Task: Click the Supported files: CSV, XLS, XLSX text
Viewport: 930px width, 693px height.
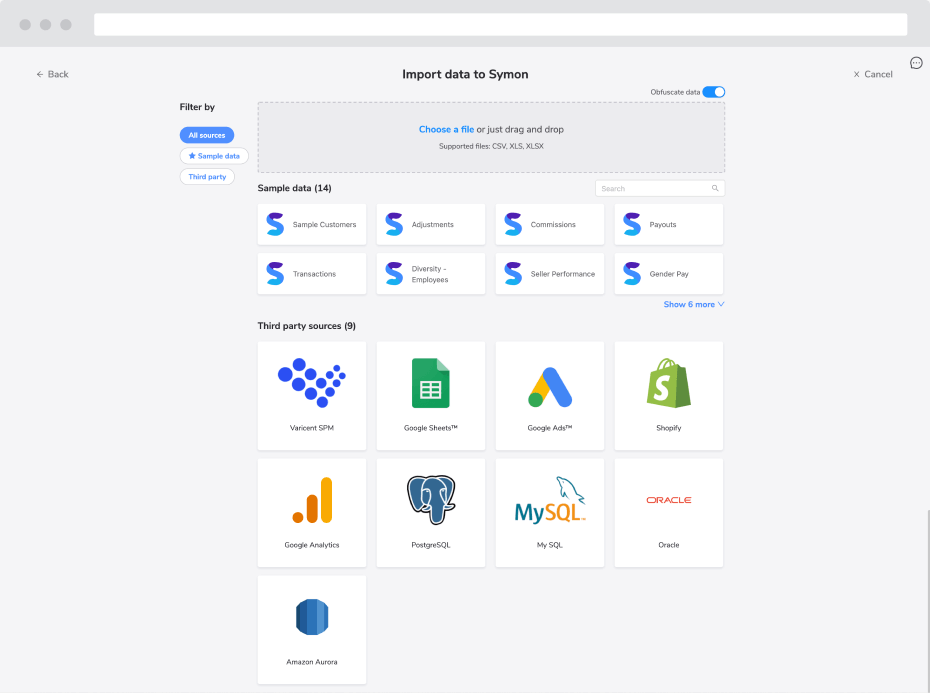Action: click(x=491, y=146)
